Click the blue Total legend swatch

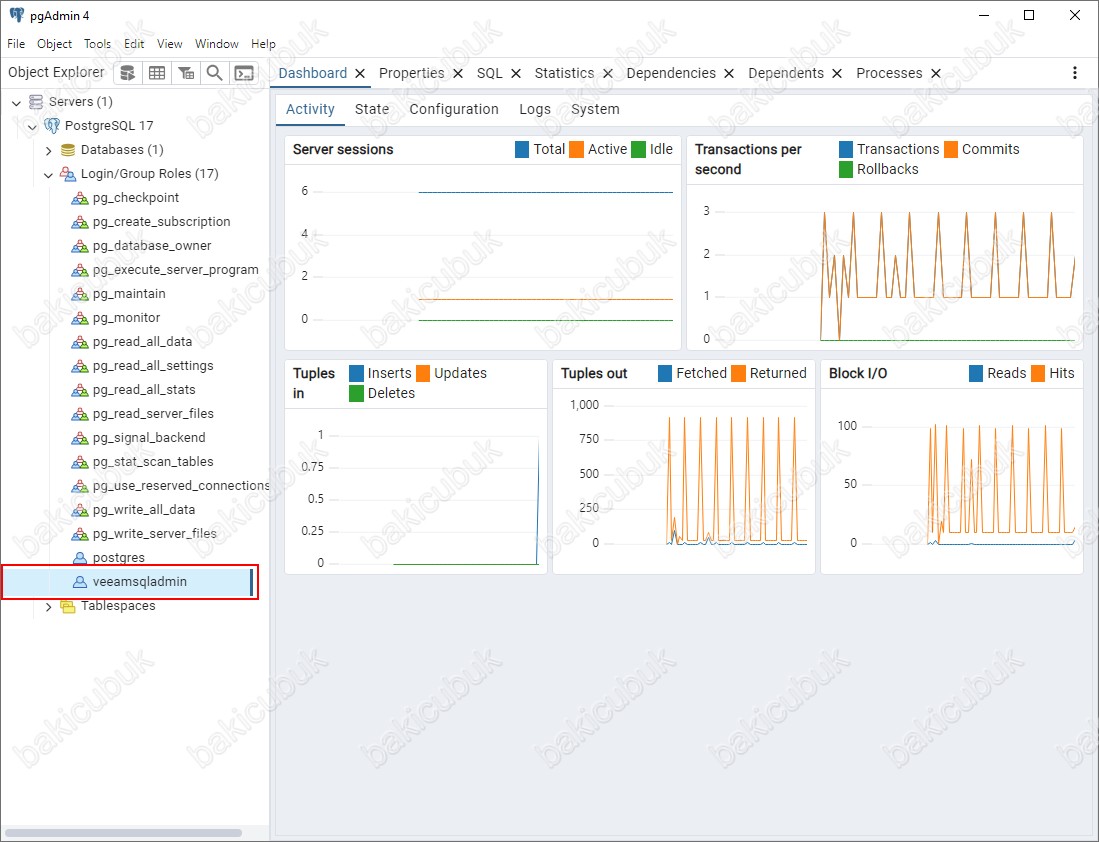click(522, 149)
